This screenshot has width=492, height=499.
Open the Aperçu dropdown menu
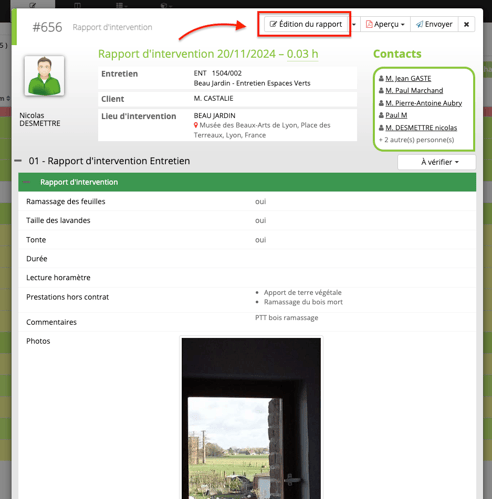pos(385,24)
